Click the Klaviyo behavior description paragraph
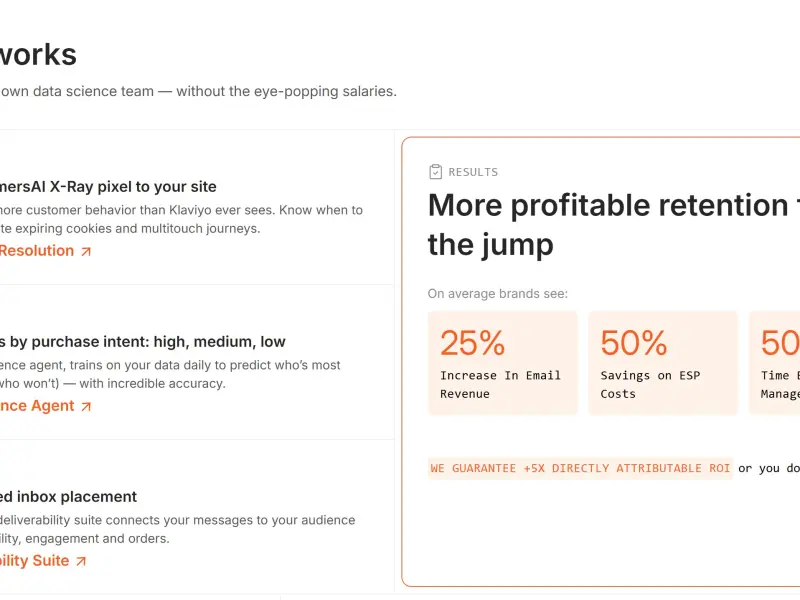Image resolution: width=800 pixels, height=600 pixels. (181, 219)
